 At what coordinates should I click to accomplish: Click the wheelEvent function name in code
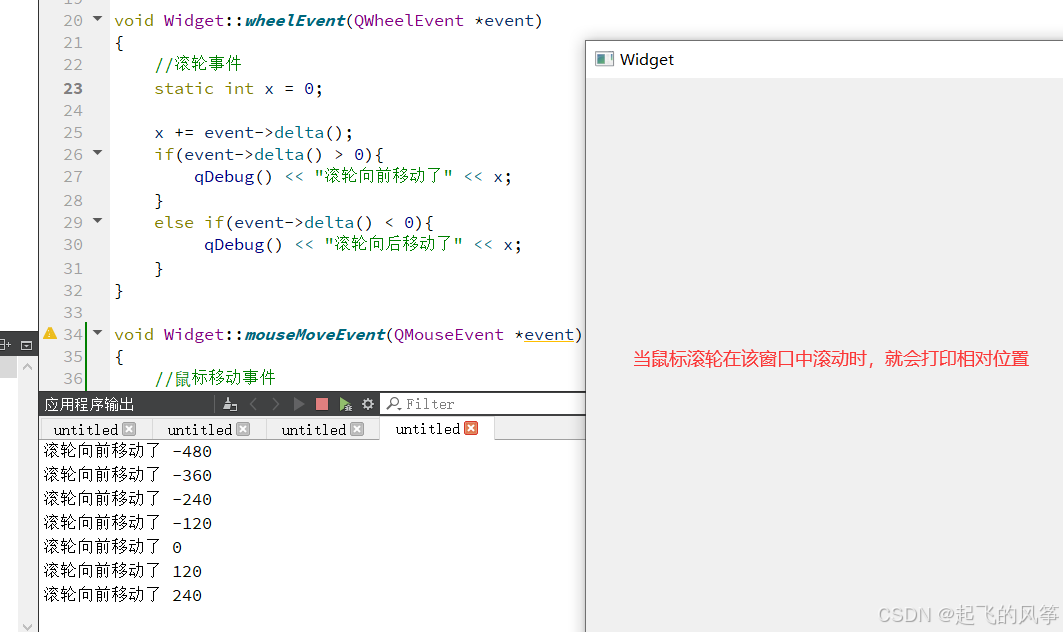295,21
